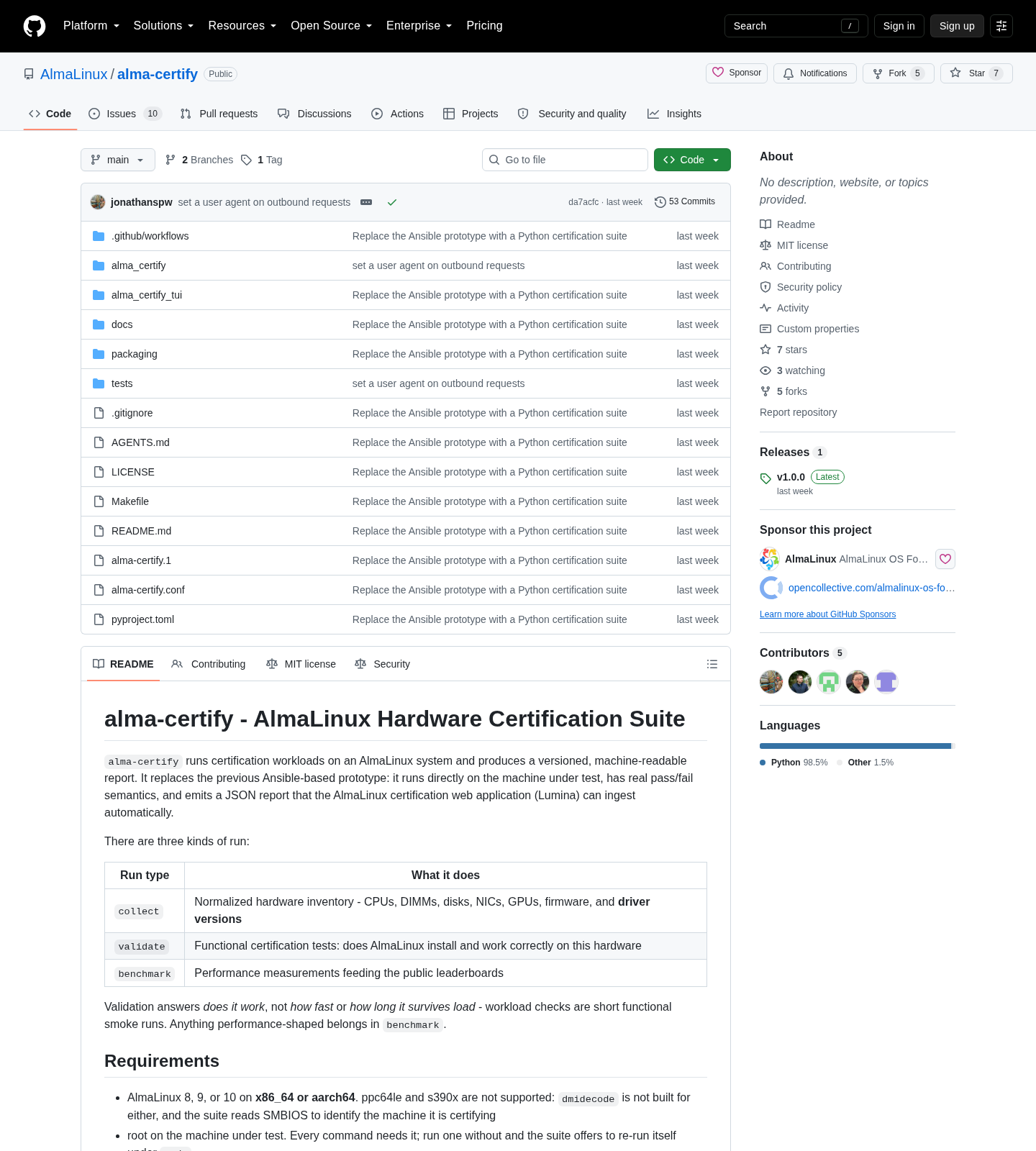The width and height of the screenshot is (1036, 1151).
Task: Click the Sign in button
Action: pos(899,26)
